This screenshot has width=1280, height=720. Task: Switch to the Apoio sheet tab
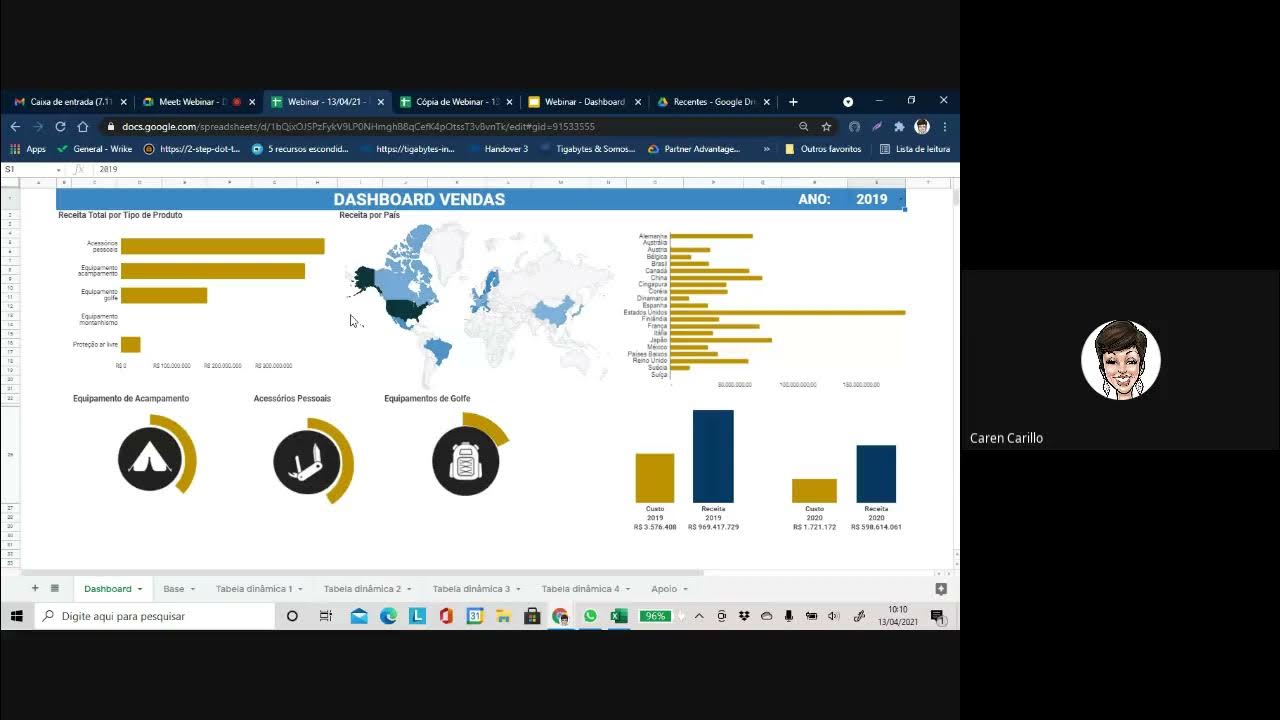tap(664, 589)
